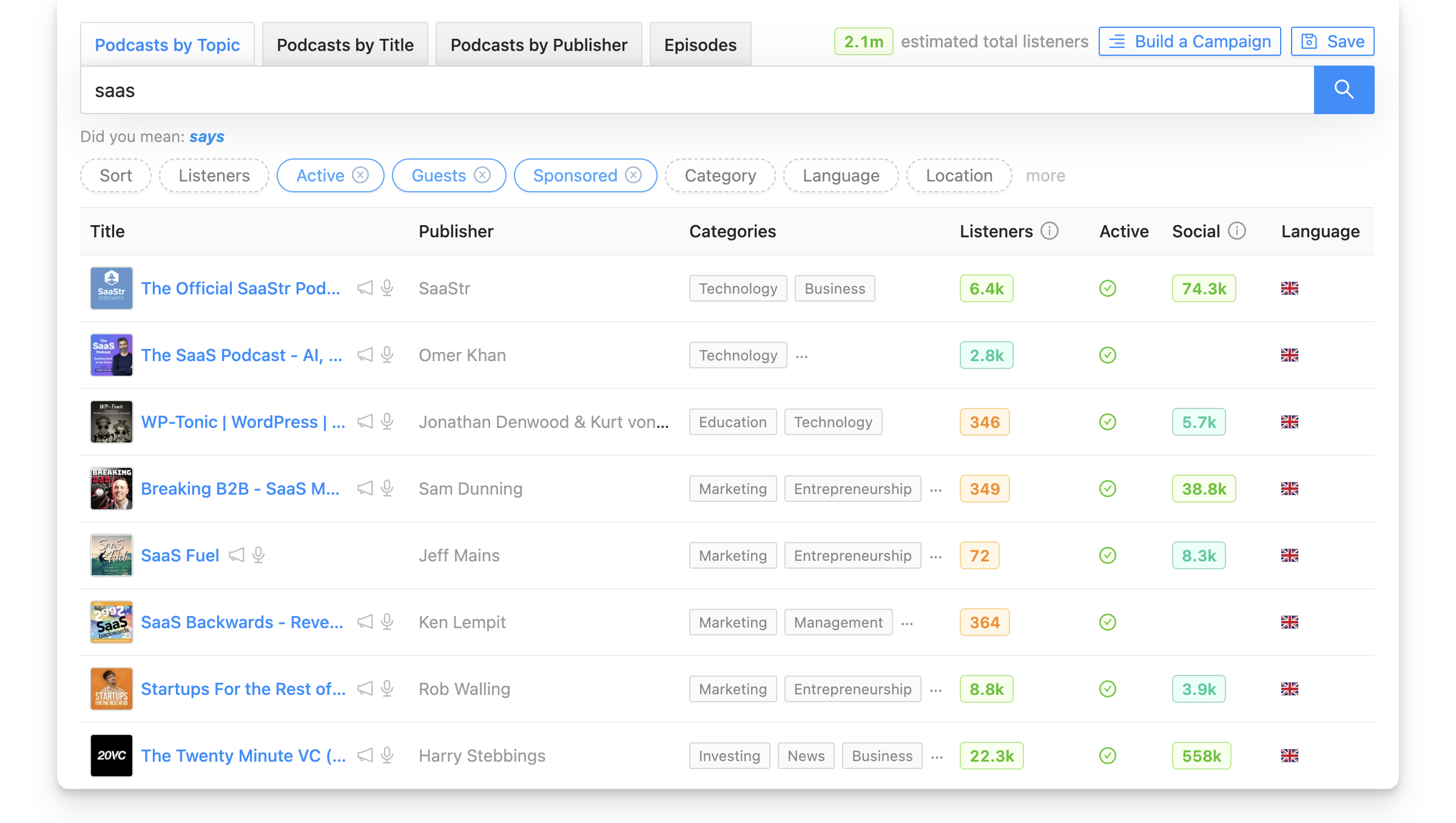Open the Category filter dropdown
Image resolution: width=1456 pixels, height=823 pixels.
720,175
